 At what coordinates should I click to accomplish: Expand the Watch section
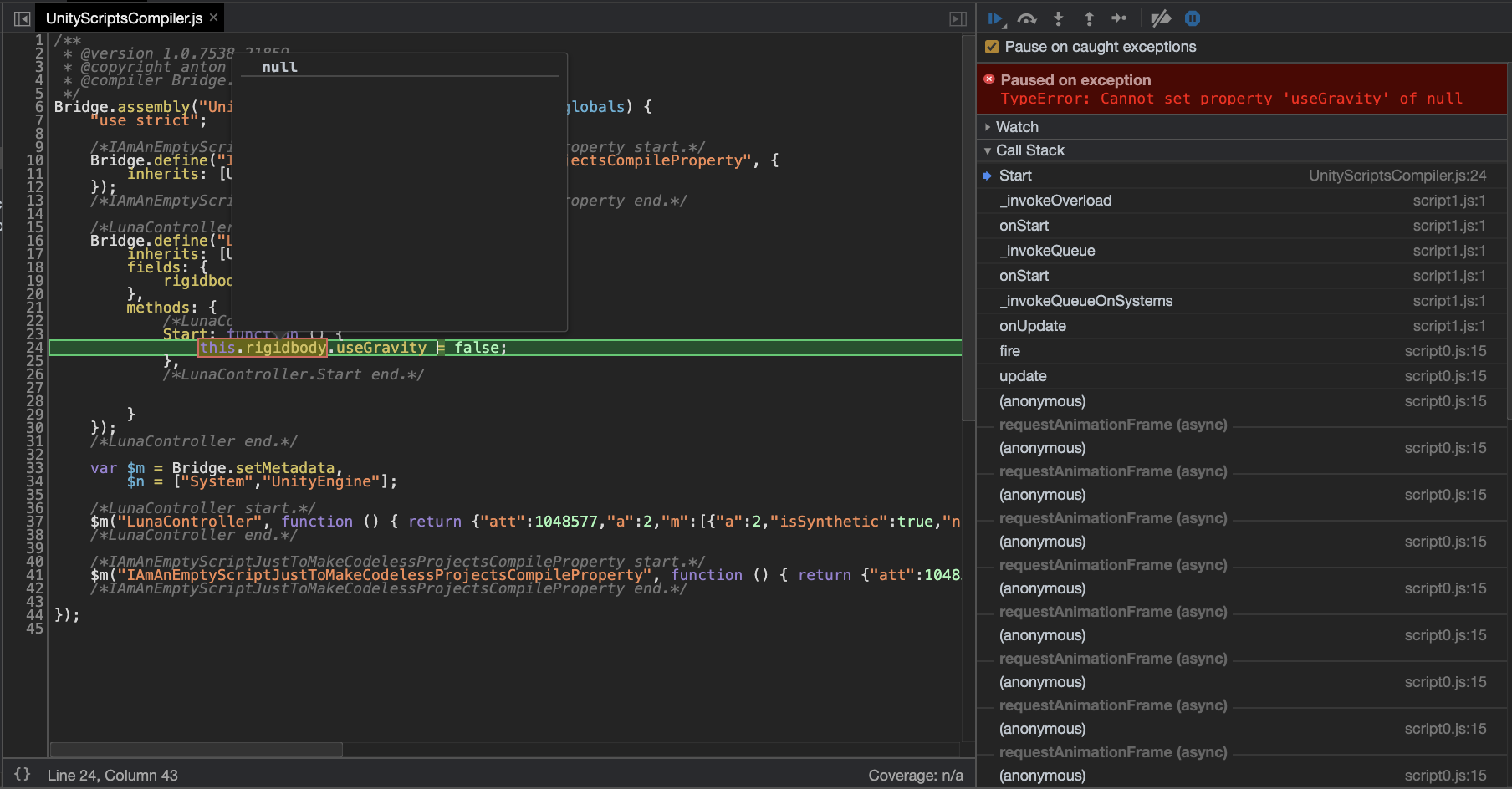(x=1242, y=127)
